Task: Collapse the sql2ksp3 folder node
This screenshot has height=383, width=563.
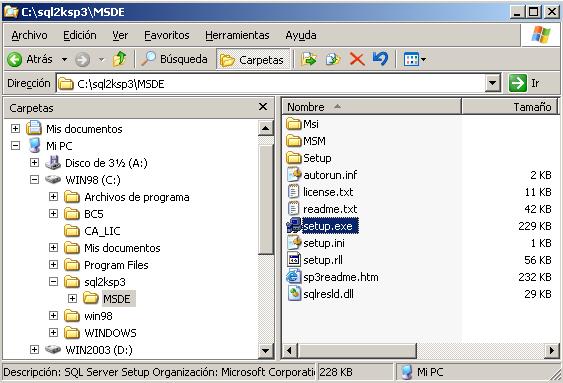Action: tap(53, 281)
